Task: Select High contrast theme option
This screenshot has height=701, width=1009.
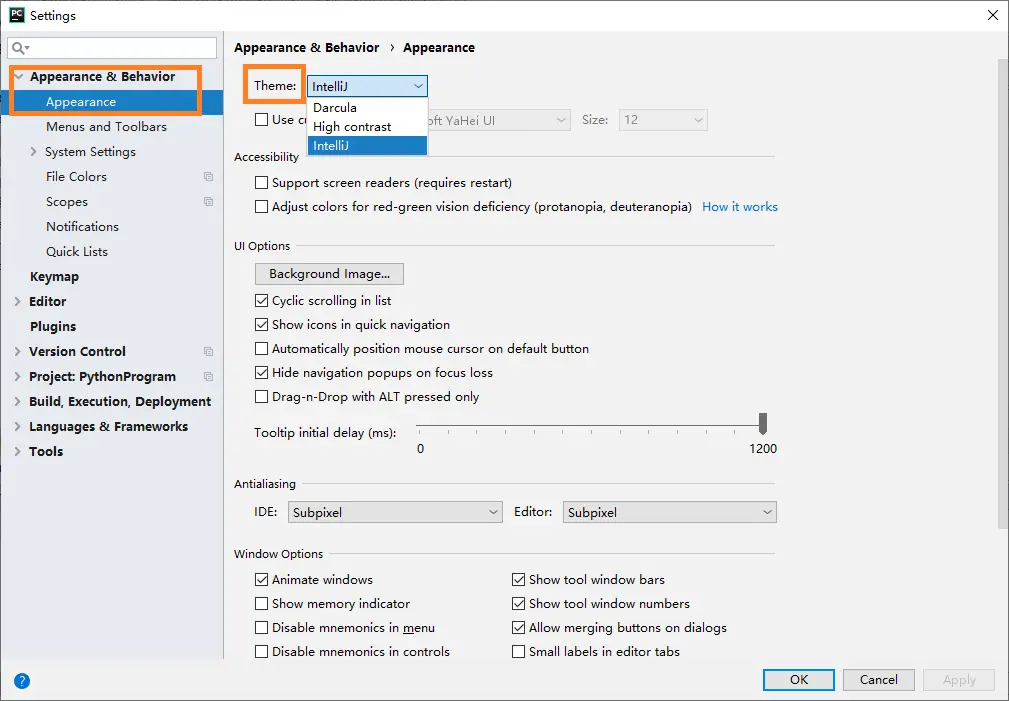Action: coord(367,127)
